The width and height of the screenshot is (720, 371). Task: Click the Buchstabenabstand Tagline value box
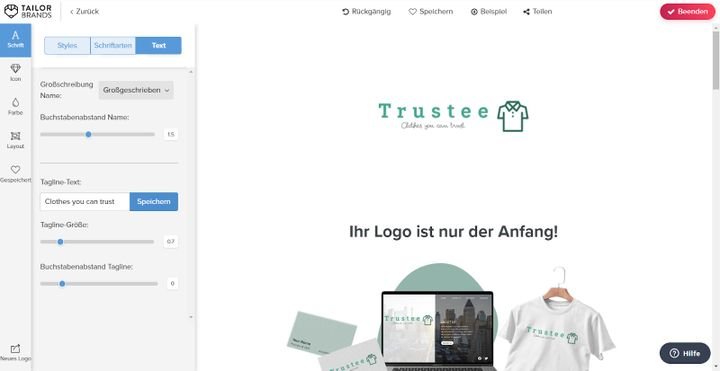[173, 283]
